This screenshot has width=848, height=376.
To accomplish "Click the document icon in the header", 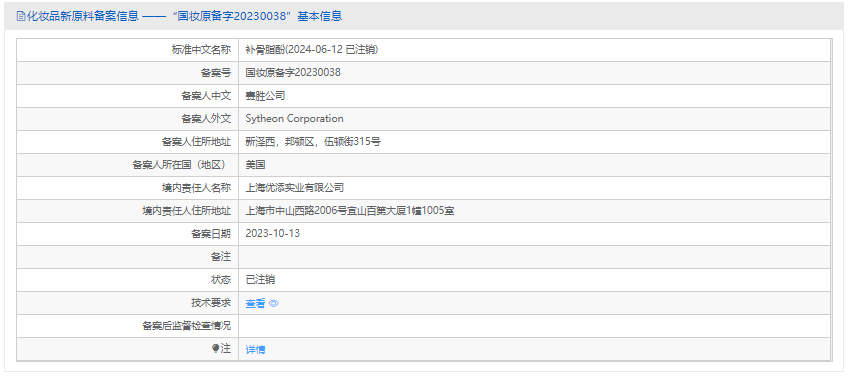I will click(x=21, y=16).
